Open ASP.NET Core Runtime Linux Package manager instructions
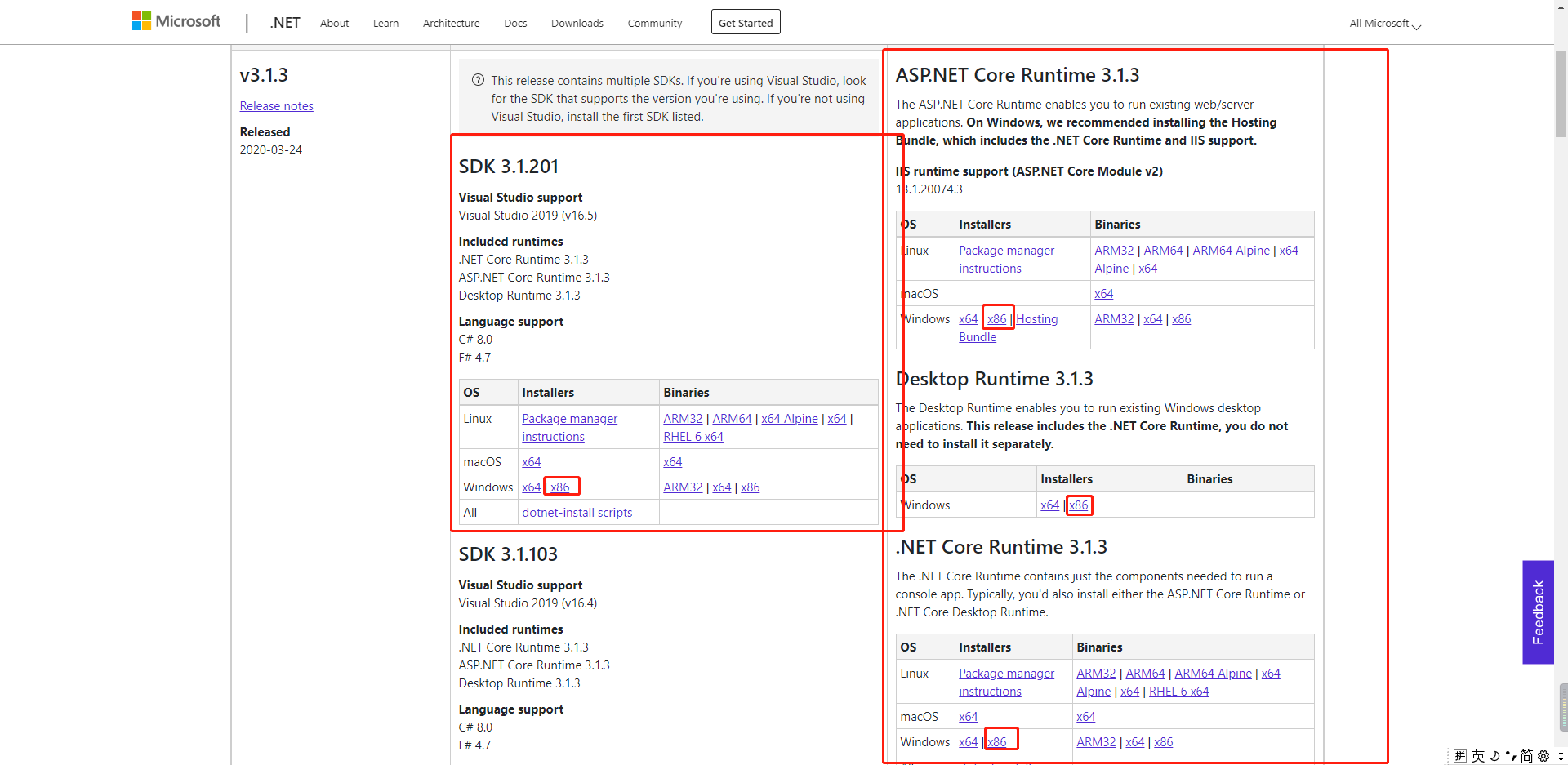Viewport: 1568px width, 765px height. [x=1006, y=260]
